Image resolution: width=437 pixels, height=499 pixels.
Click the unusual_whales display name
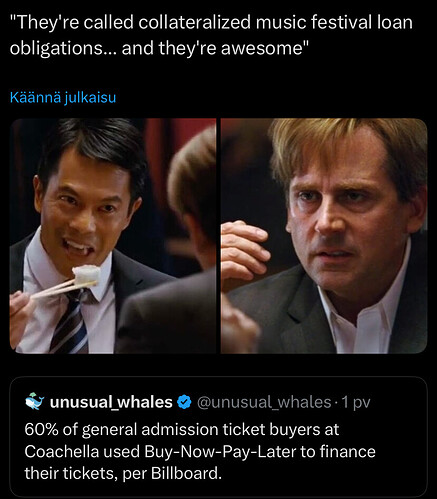point(111,402)
